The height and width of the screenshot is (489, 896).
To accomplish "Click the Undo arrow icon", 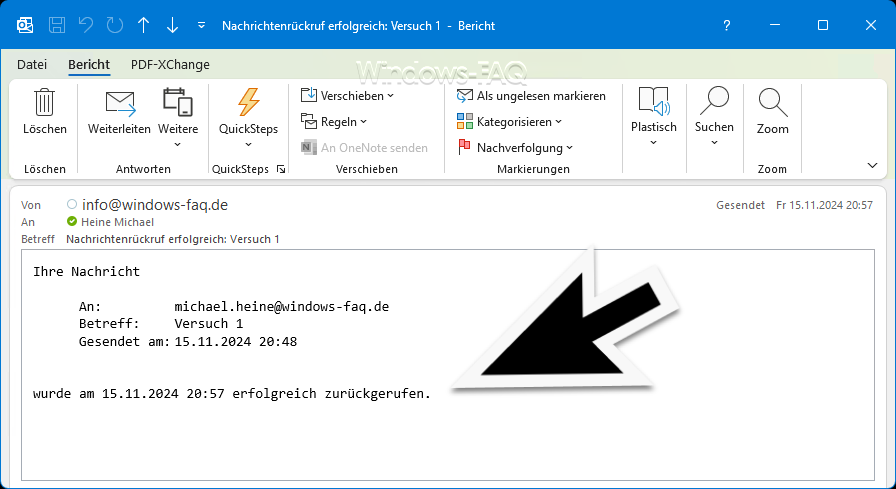I will coord(86,25).
